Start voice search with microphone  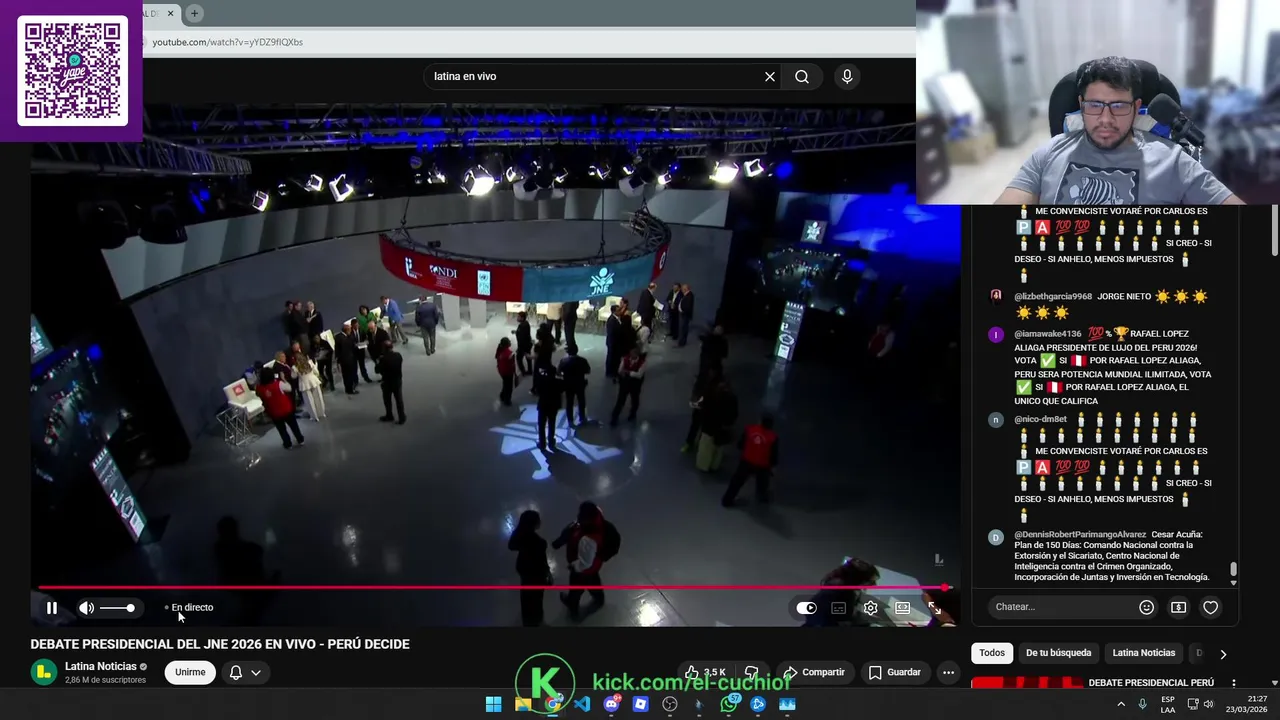847,76
